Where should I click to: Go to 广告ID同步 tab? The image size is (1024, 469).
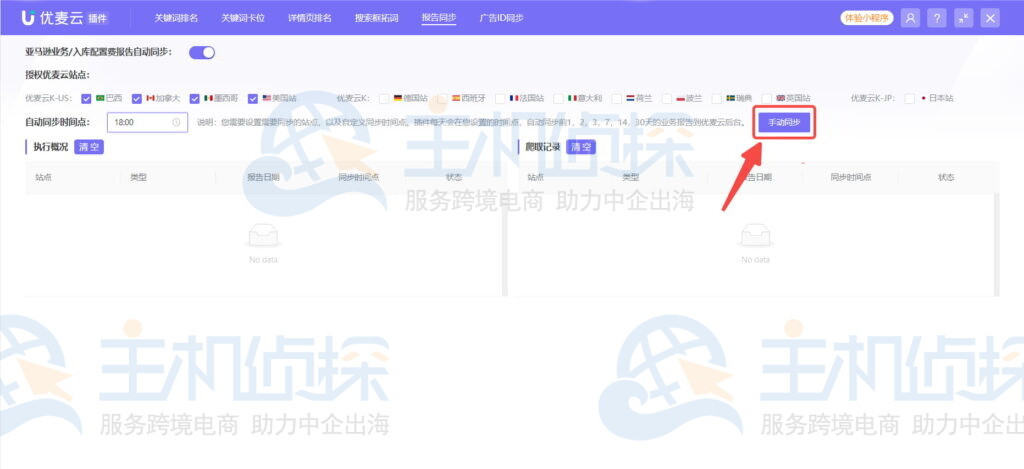(x=502, y=18)
